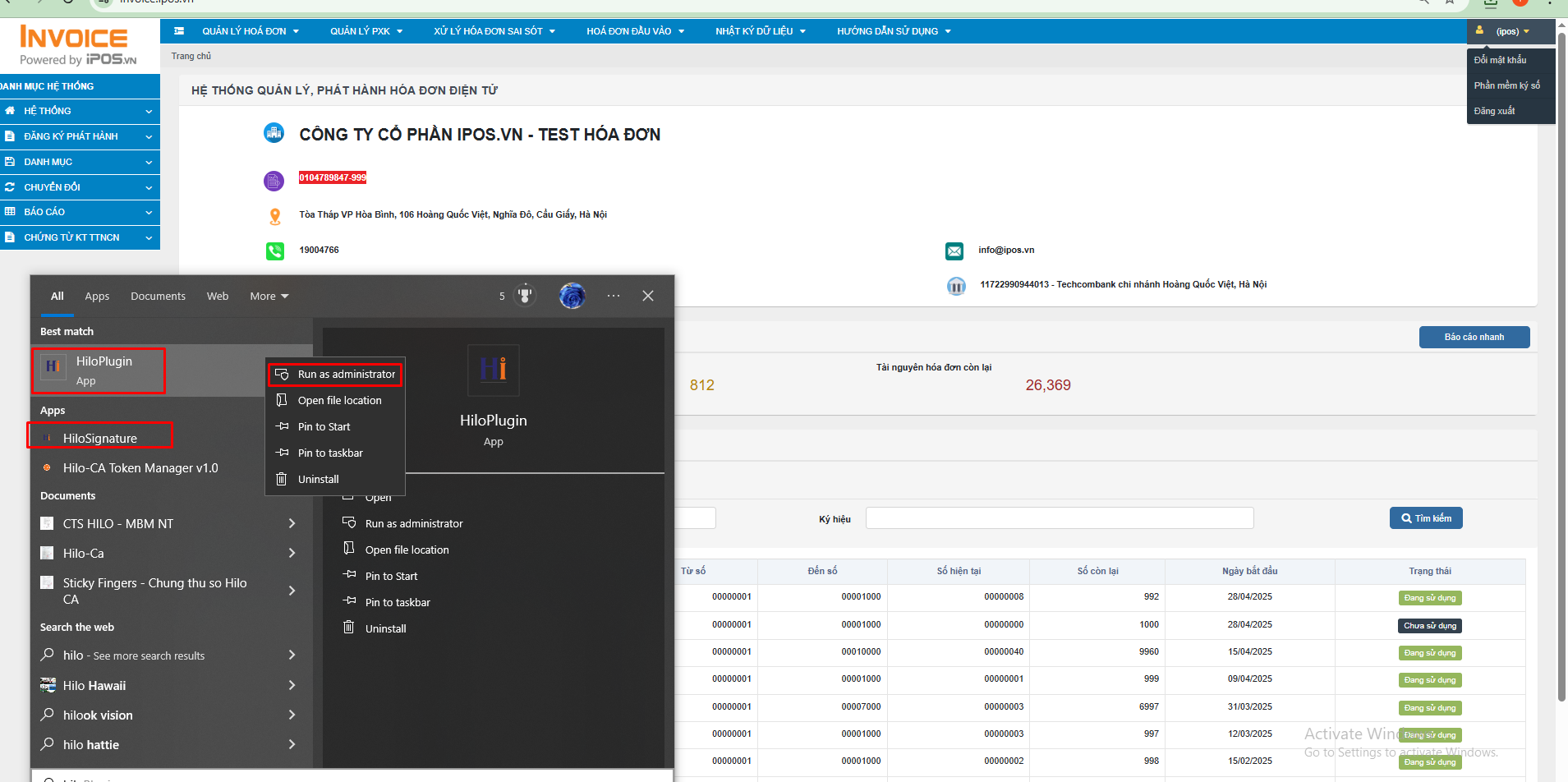Click the hamburger menu icon in top navigation
1568x782 pixels.
tap(179, 31)
